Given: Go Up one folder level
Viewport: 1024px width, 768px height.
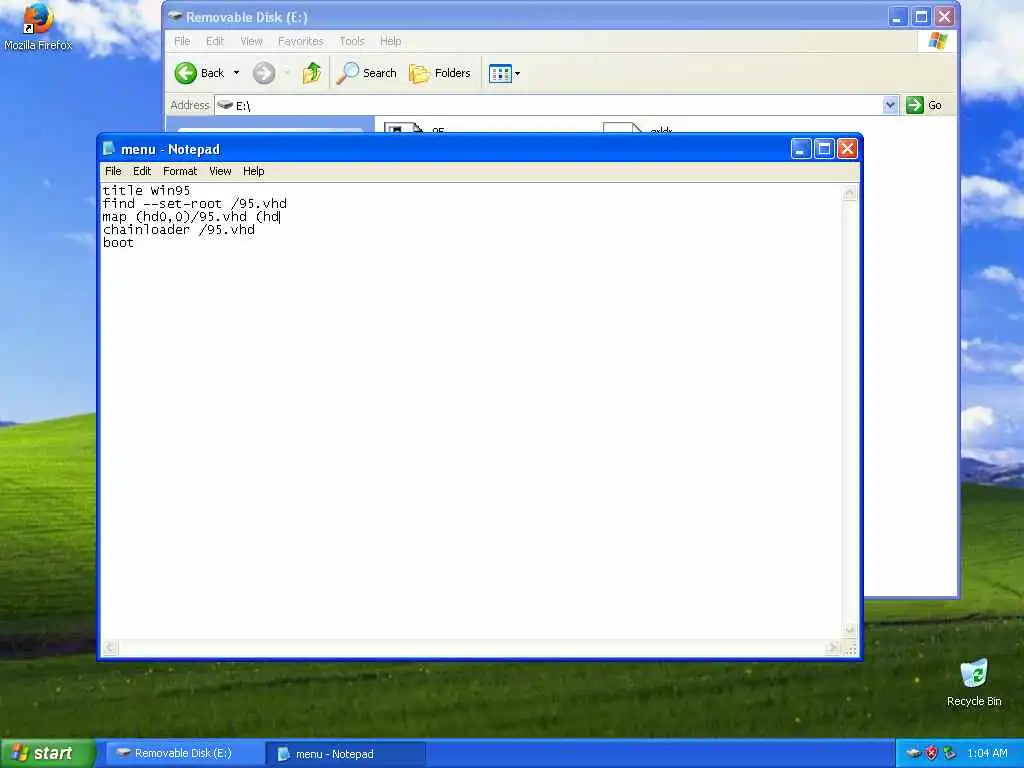Looking at the screenshot, I should (x=312, y=73).
